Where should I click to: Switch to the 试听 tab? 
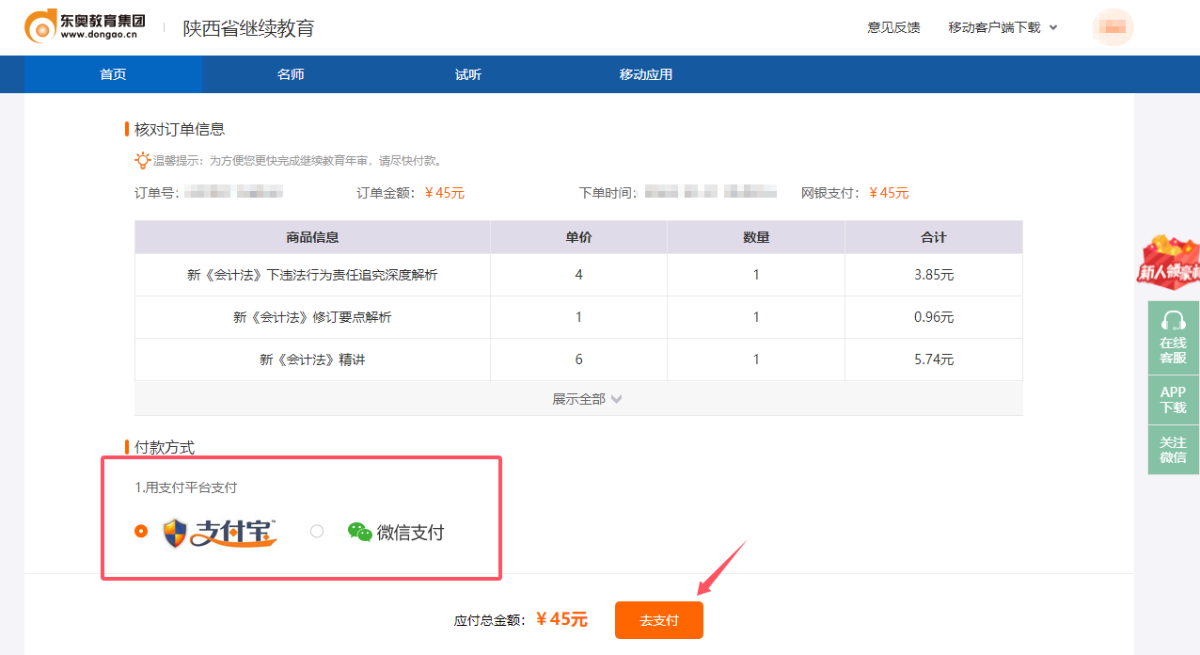(466, 74)
